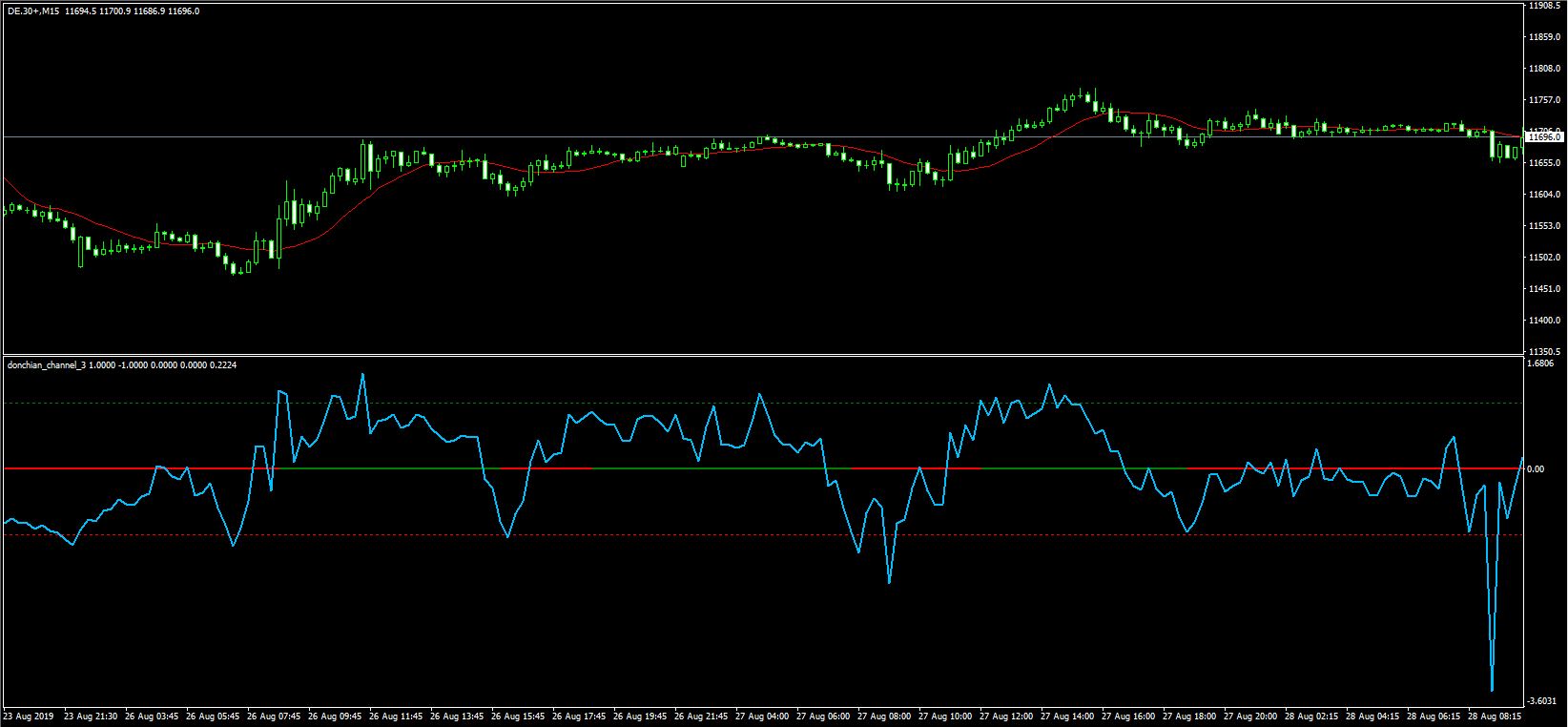The width and height of the screenshot is (1568, 727).
Task: Click the 26 Aug 17:45 time label
Action: point(579,715)
